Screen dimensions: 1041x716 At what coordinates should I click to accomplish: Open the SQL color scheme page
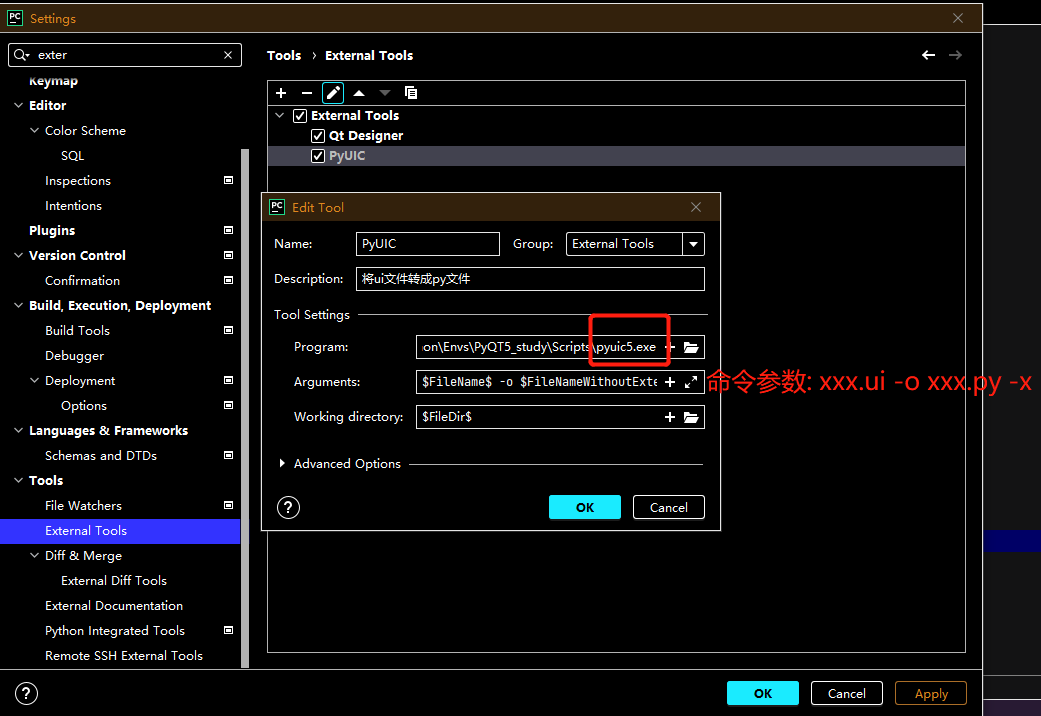click(72, 156)
